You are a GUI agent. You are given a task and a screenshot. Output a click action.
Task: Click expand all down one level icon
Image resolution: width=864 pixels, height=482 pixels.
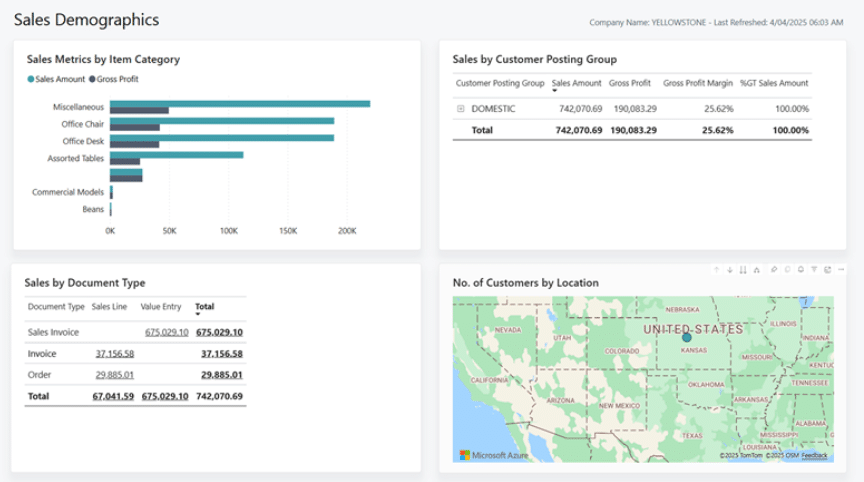(757, 270)
